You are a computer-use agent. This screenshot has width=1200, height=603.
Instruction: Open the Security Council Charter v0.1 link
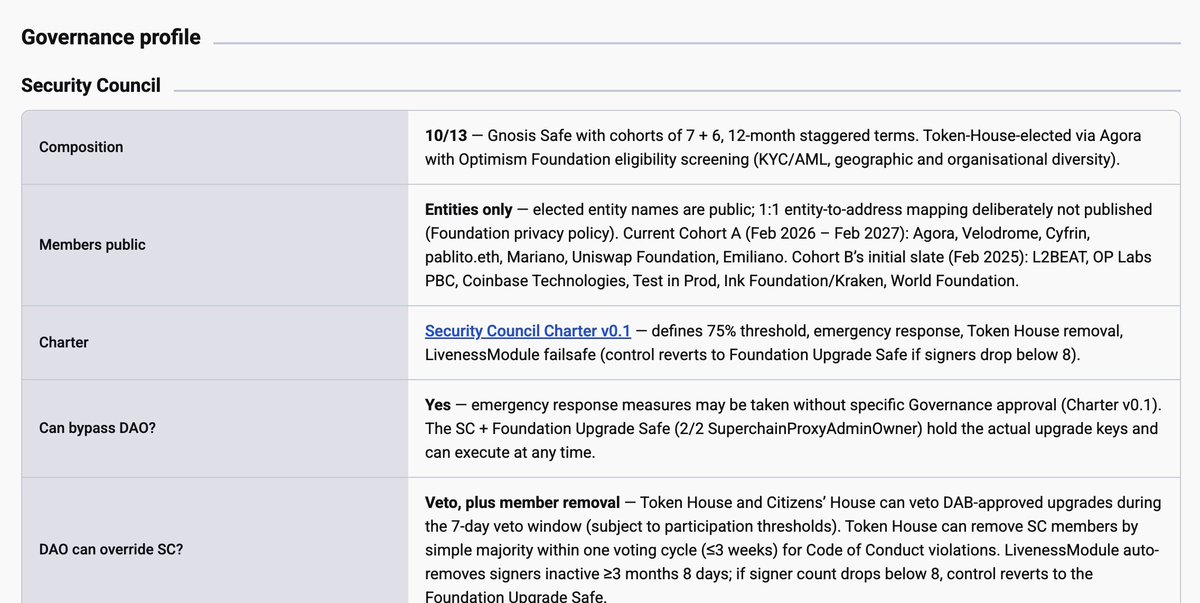pos(528,331)
